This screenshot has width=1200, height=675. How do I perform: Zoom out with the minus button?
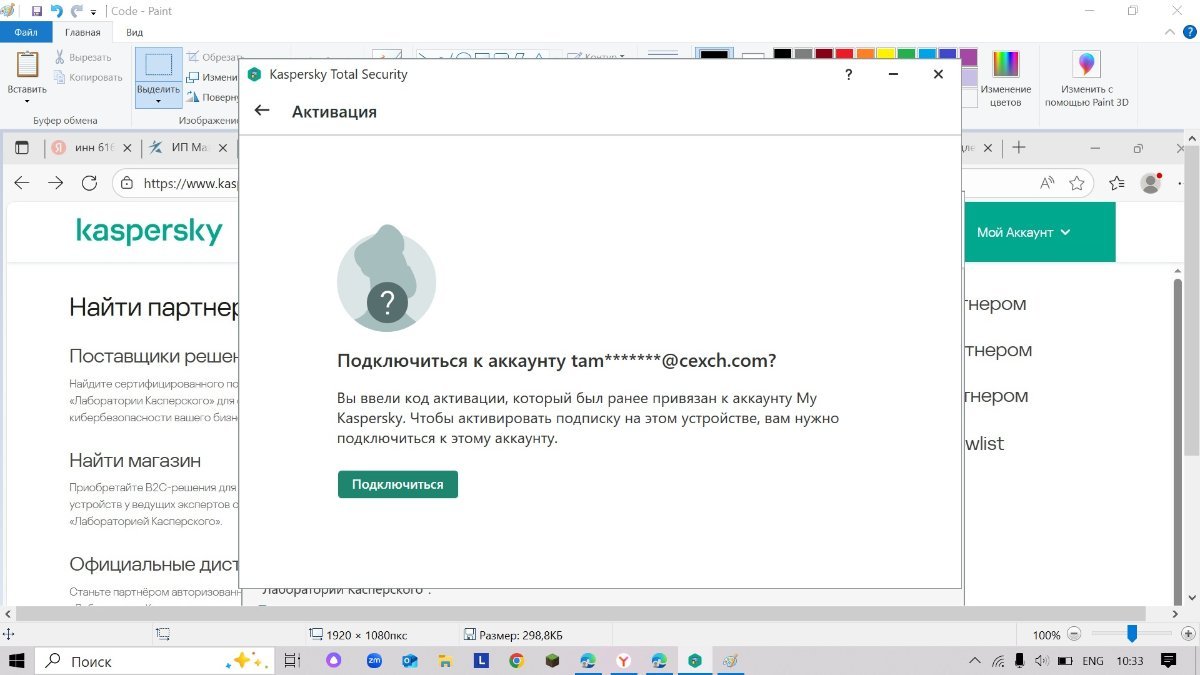tap(1074, 634)
